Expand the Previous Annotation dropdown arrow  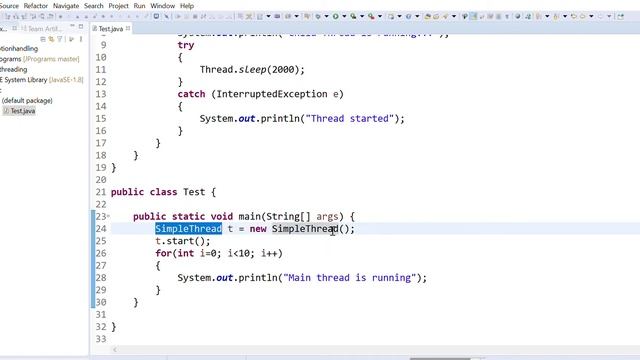565,16
